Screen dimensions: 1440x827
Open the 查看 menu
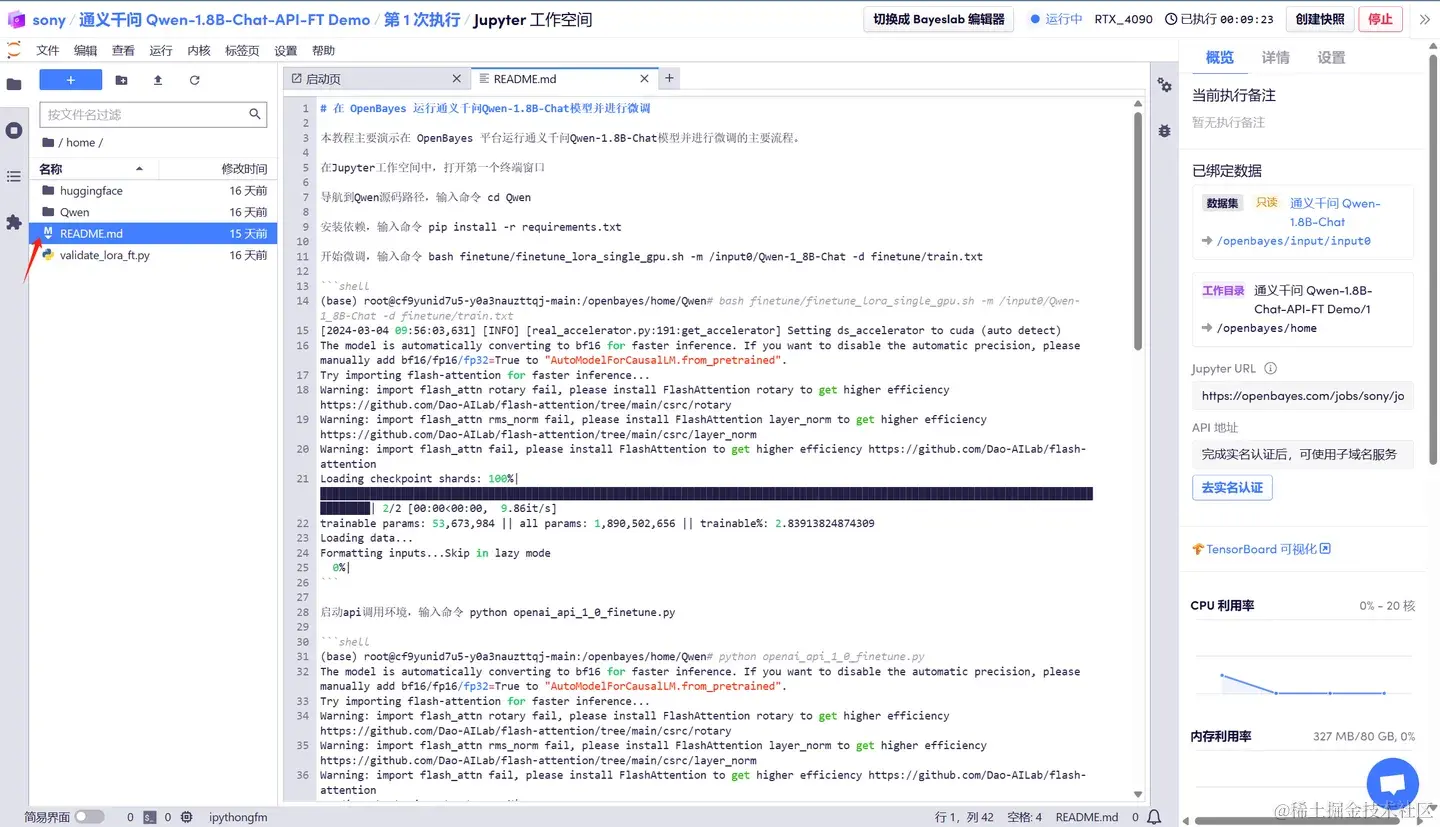pos(123,50)
